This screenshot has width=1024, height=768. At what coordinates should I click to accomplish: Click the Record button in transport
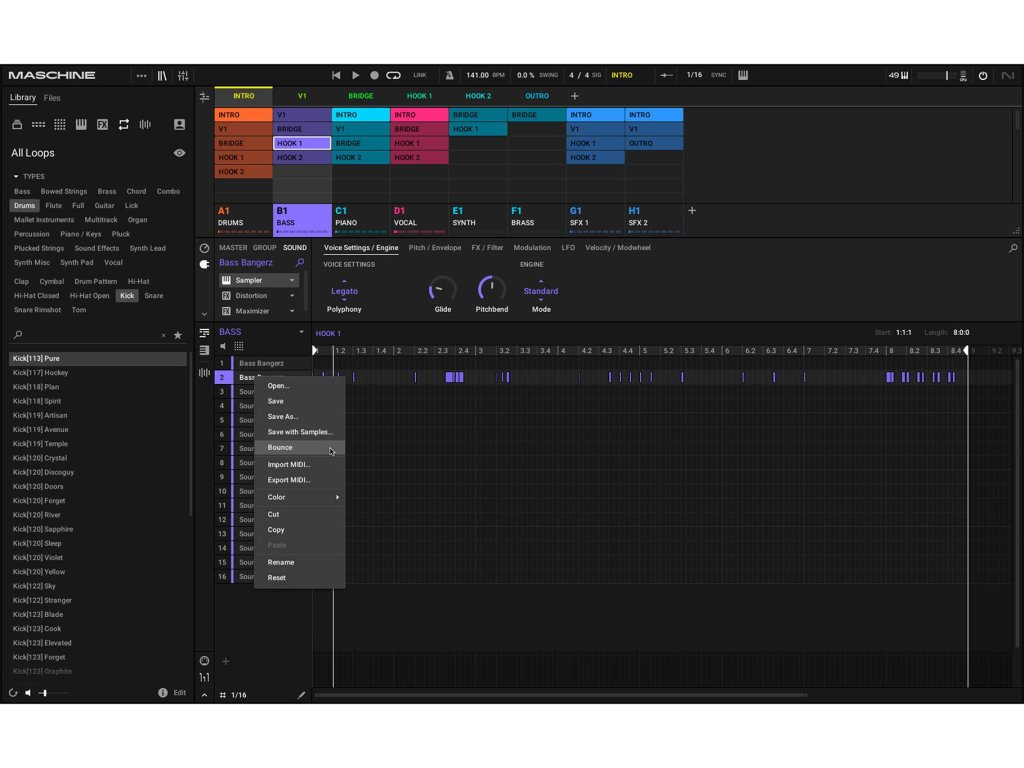pyautogui.click(x=374, y=75)
